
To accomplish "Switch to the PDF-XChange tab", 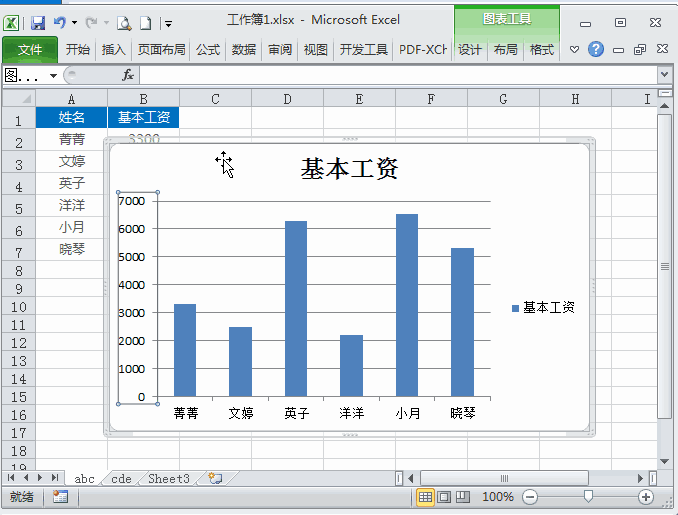I will click(x=422, y=49).
